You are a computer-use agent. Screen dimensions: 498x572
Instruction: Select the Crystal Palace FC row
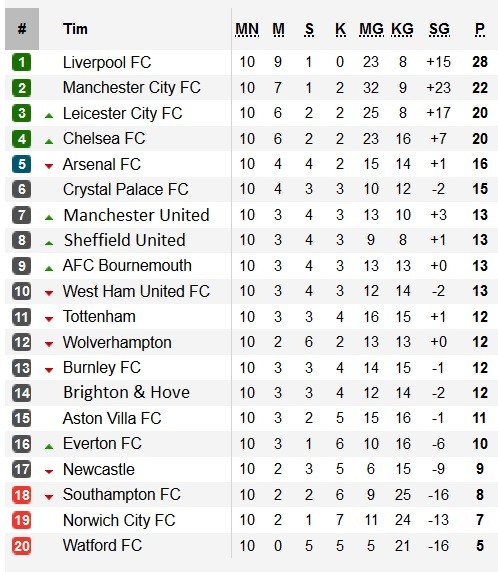pyautogui.click(x=251, y=189)
